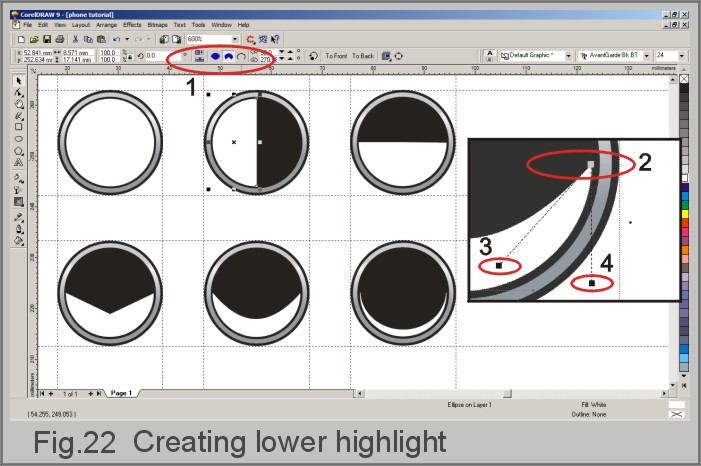Launch Corel application launcher icon
Viewport: 701px width, 466px height.
[250, 39]
